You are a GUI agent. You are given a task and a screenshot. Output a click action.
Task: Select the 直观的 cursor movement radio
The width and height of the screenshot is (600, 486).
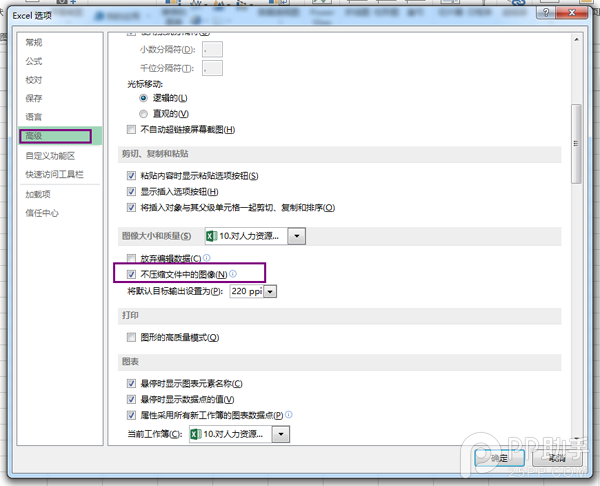(x=143, y=114)
